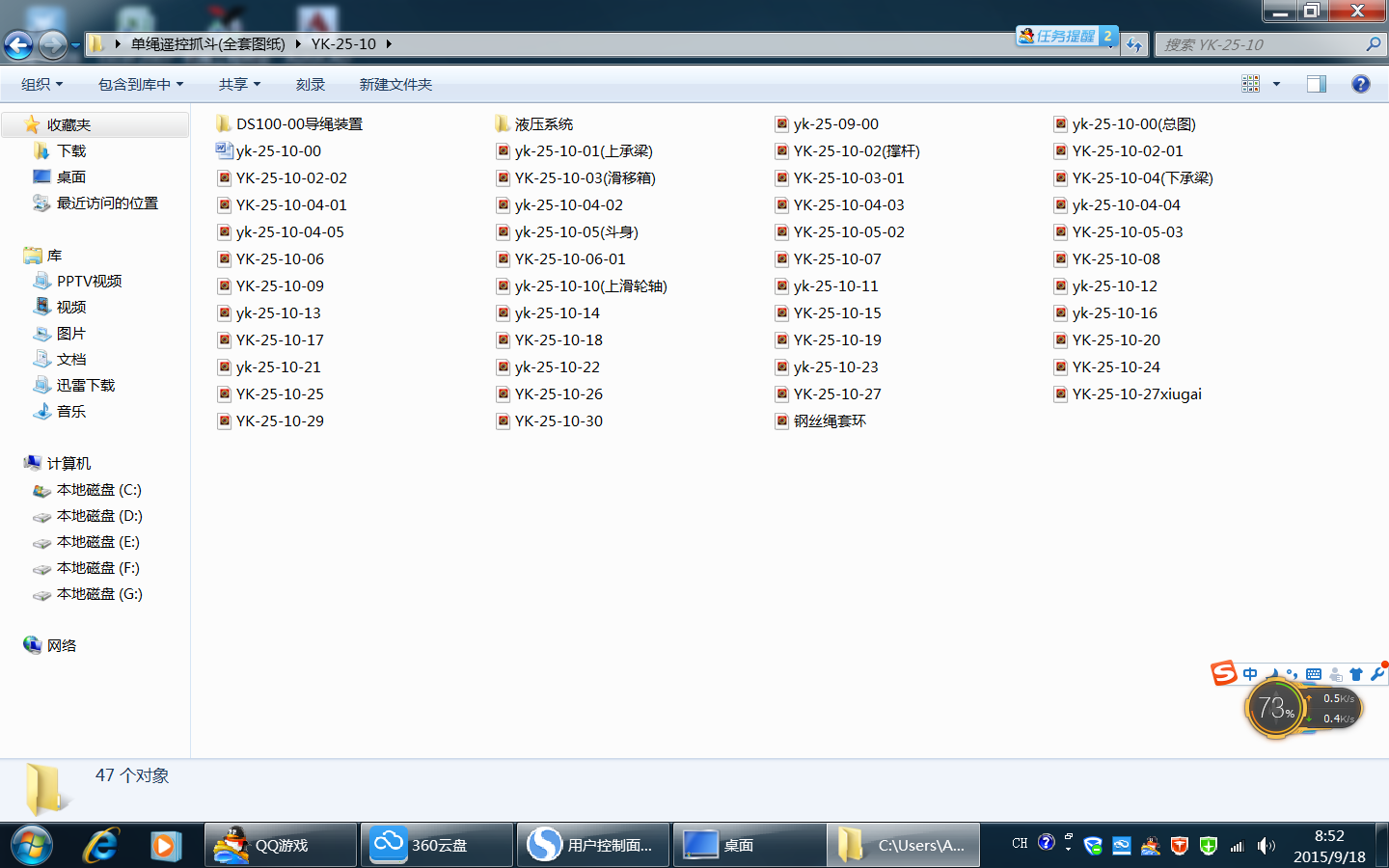Select 本地磁盘 (G:) drive
Viewport: 1389px width, 868px height.
(99, 593)
